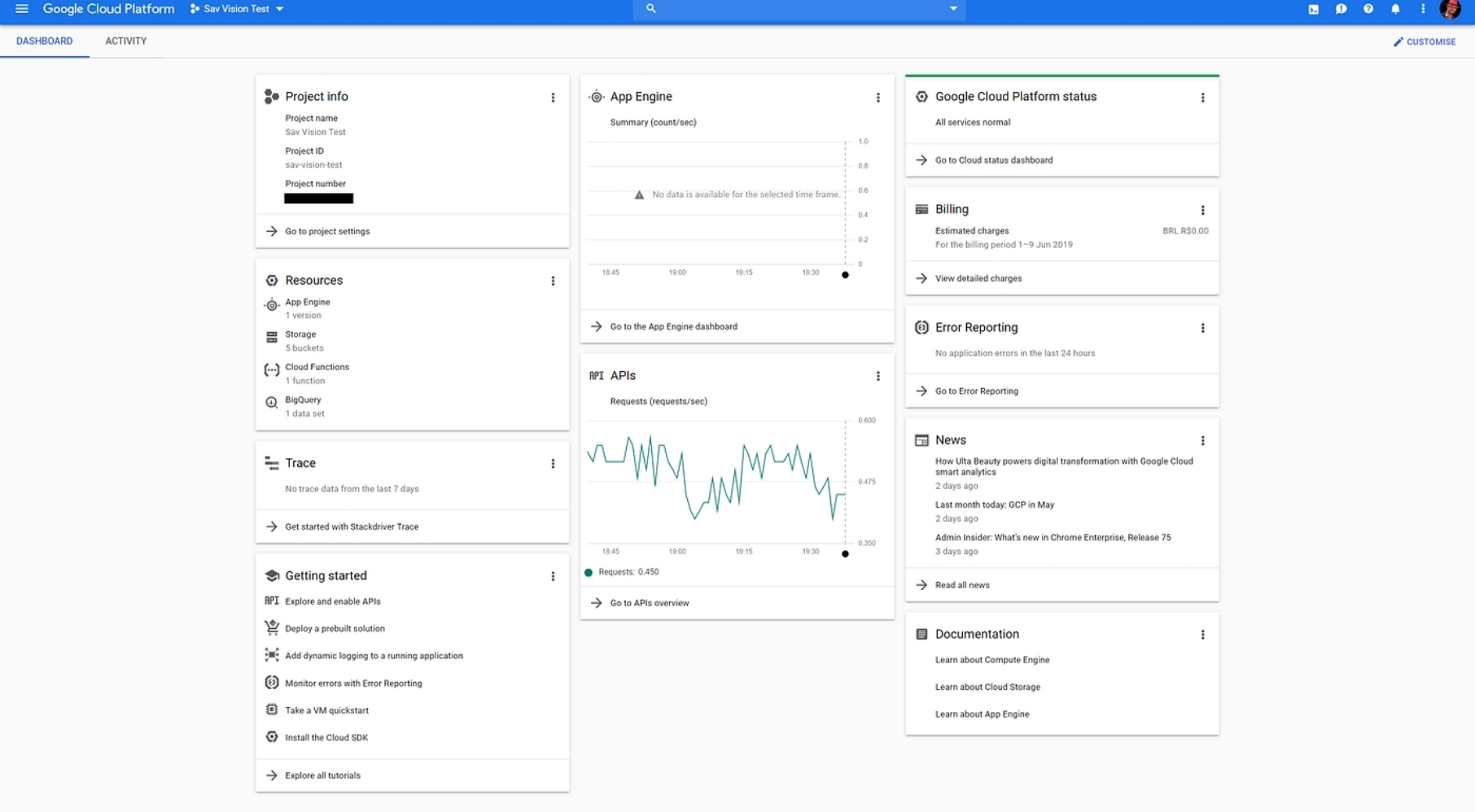The height and width of the screenshot is (812, 1475).
Task: Open Trace card options menu
Action: 553,464
